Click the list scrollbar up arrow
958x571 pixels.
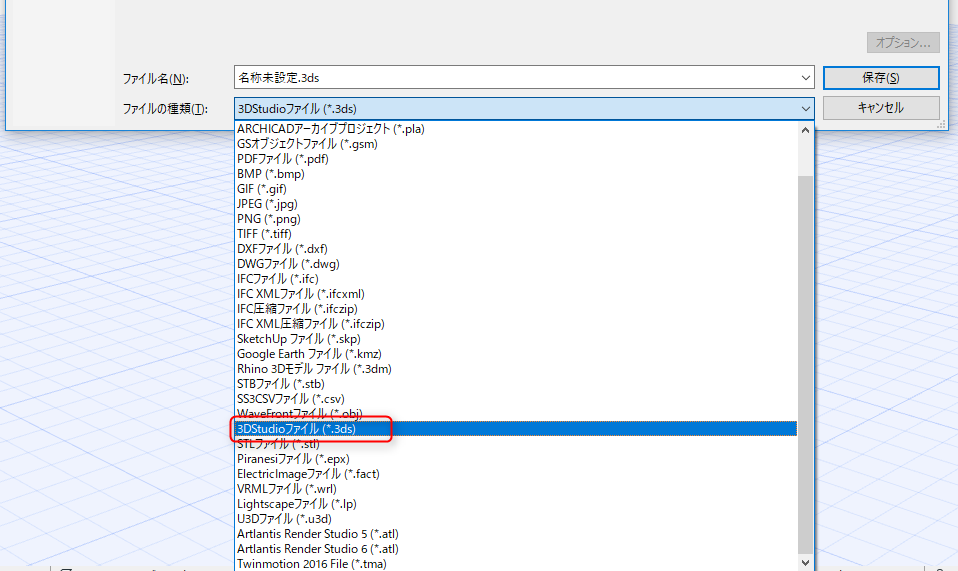coord(805,130)
